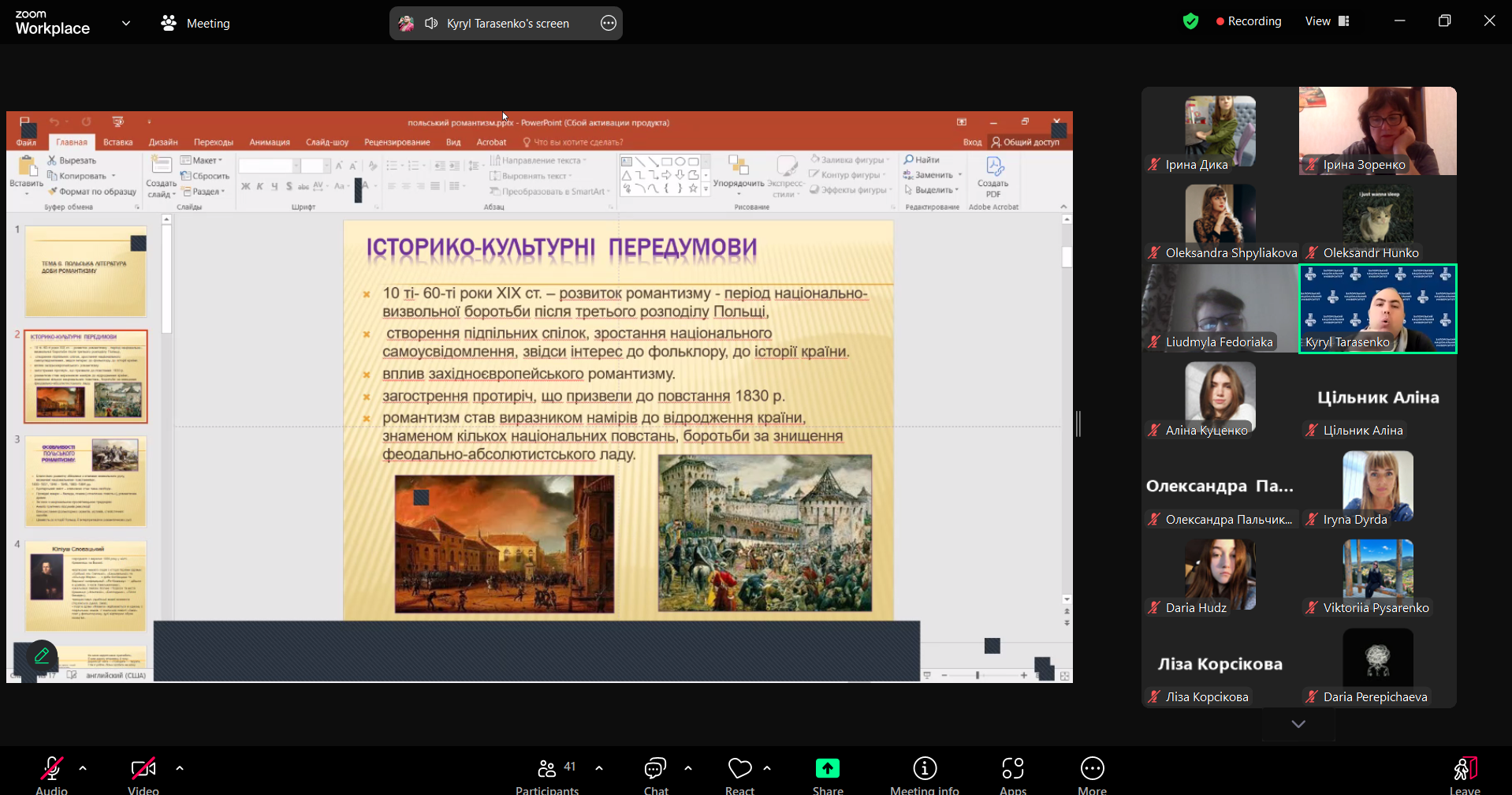Screen dimensions: 1512x795
Task: Select the Формат по образцу (Format Painter) icon
Action: point(53,191)
